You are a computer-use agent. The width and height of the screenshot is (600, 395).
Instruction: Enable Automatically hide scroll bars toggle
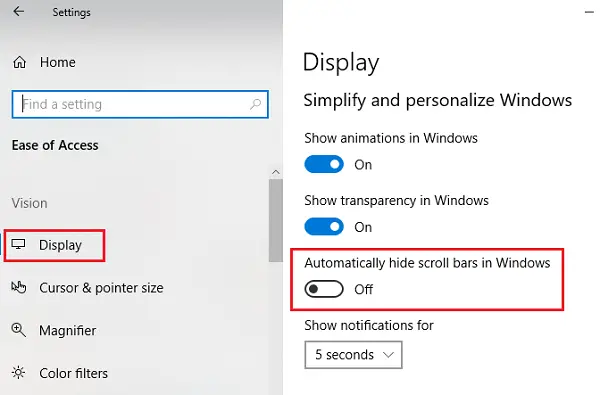coord(324,289)
